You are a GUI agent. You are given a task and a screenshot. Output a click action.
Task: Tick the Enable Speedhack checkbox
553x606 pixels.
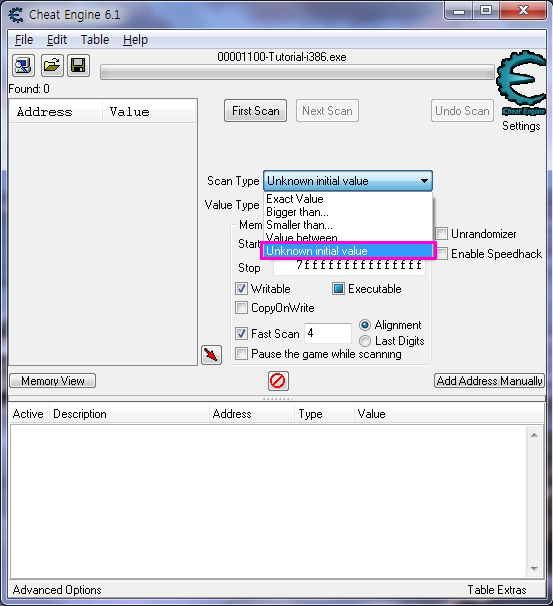[x=442, y=254]
